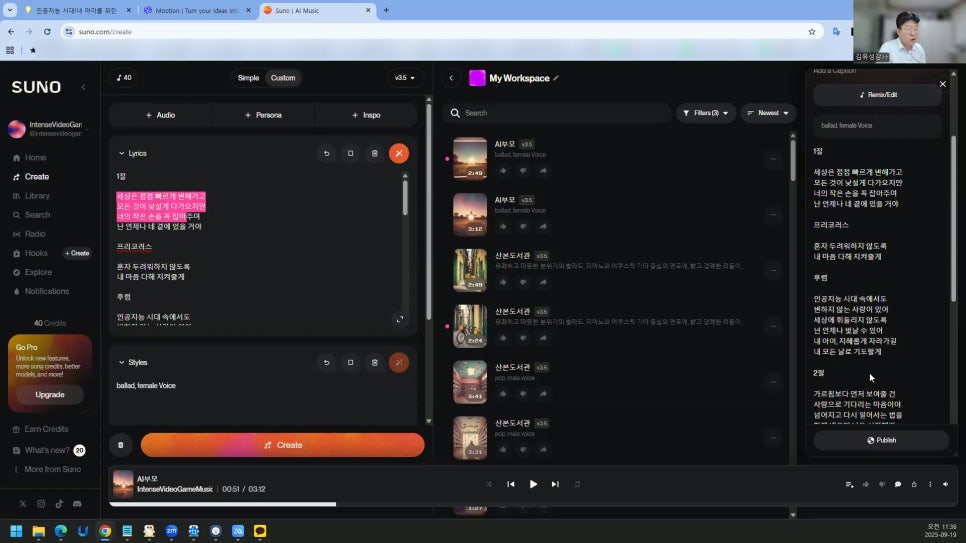Toggle shuffle in the player bar
This screenshot has height=543, width=966.
[489, 484]
